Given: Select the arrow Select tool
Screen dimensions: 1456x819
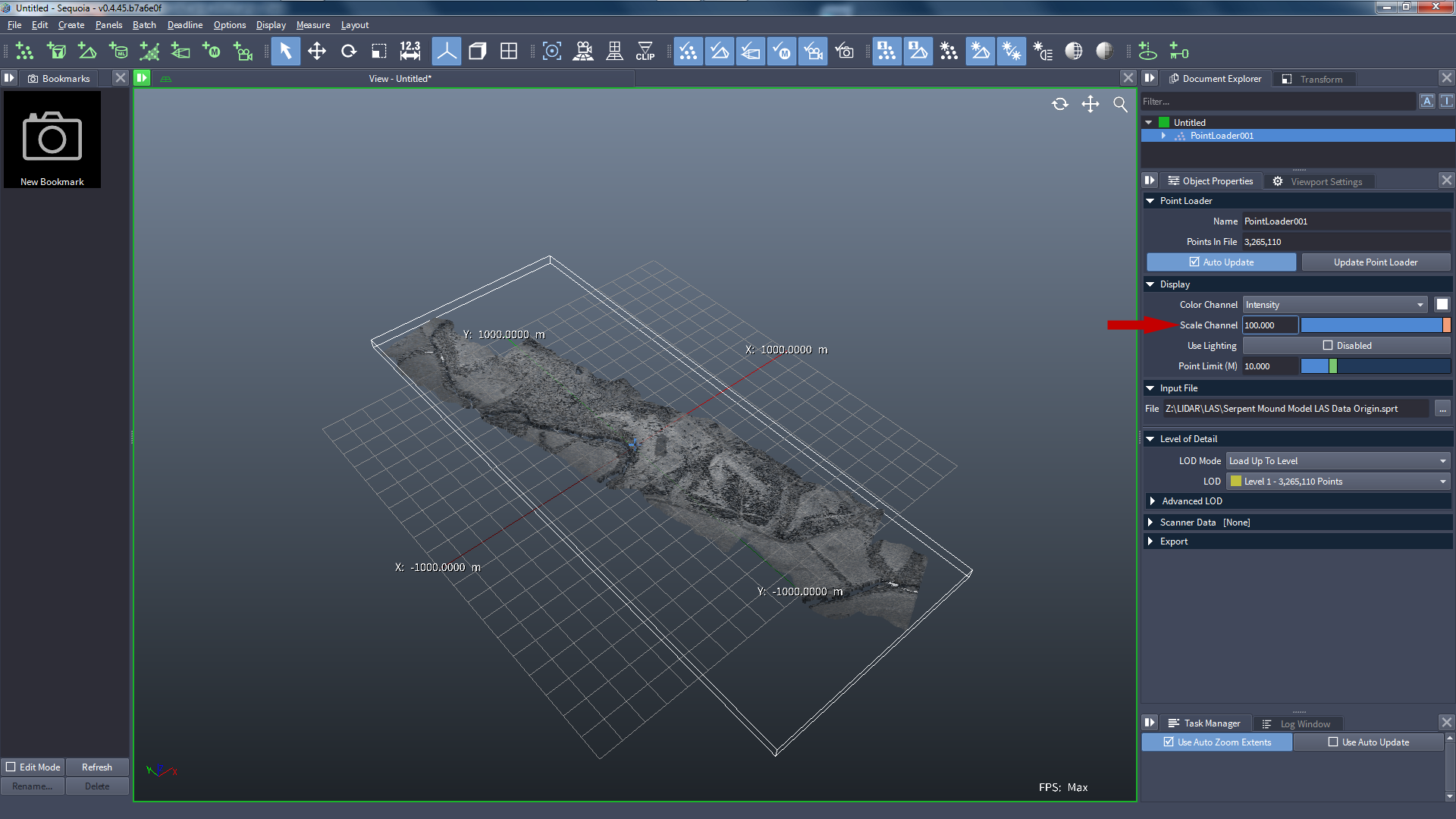Looking at the screenshot, I should point(286,52).
